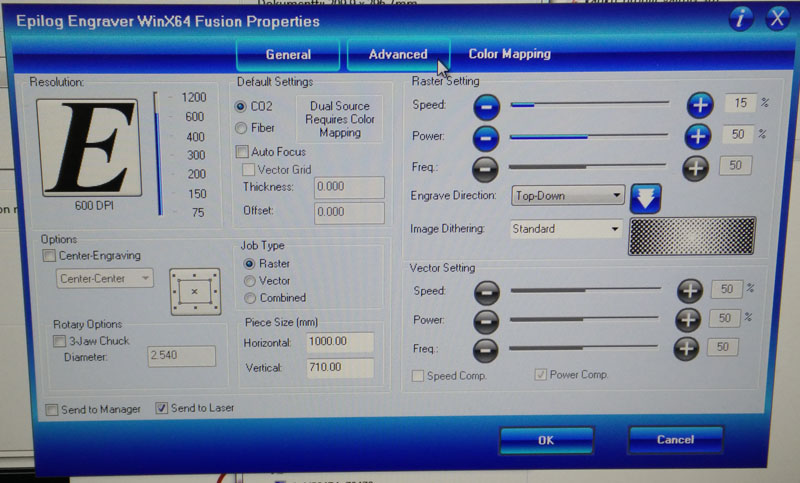The width and height of the screenshot is (800, 483).
Task: Click the Vector Speed slider track
Action: (x=586, y=290)
